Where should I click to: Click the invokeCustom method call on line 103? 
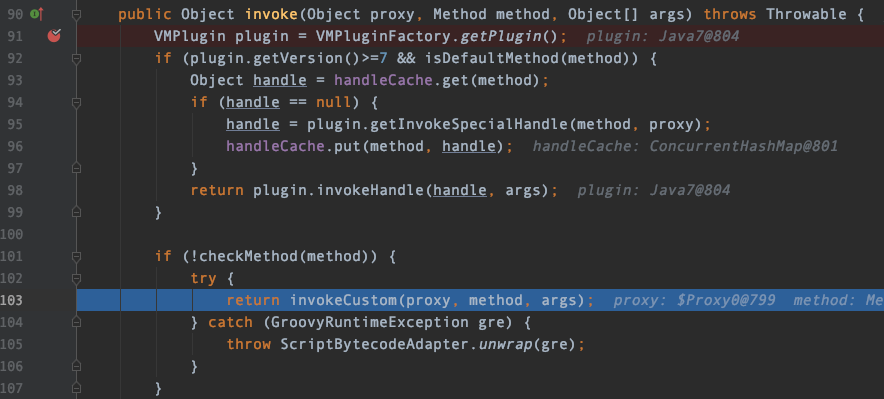tap(344, 300)
